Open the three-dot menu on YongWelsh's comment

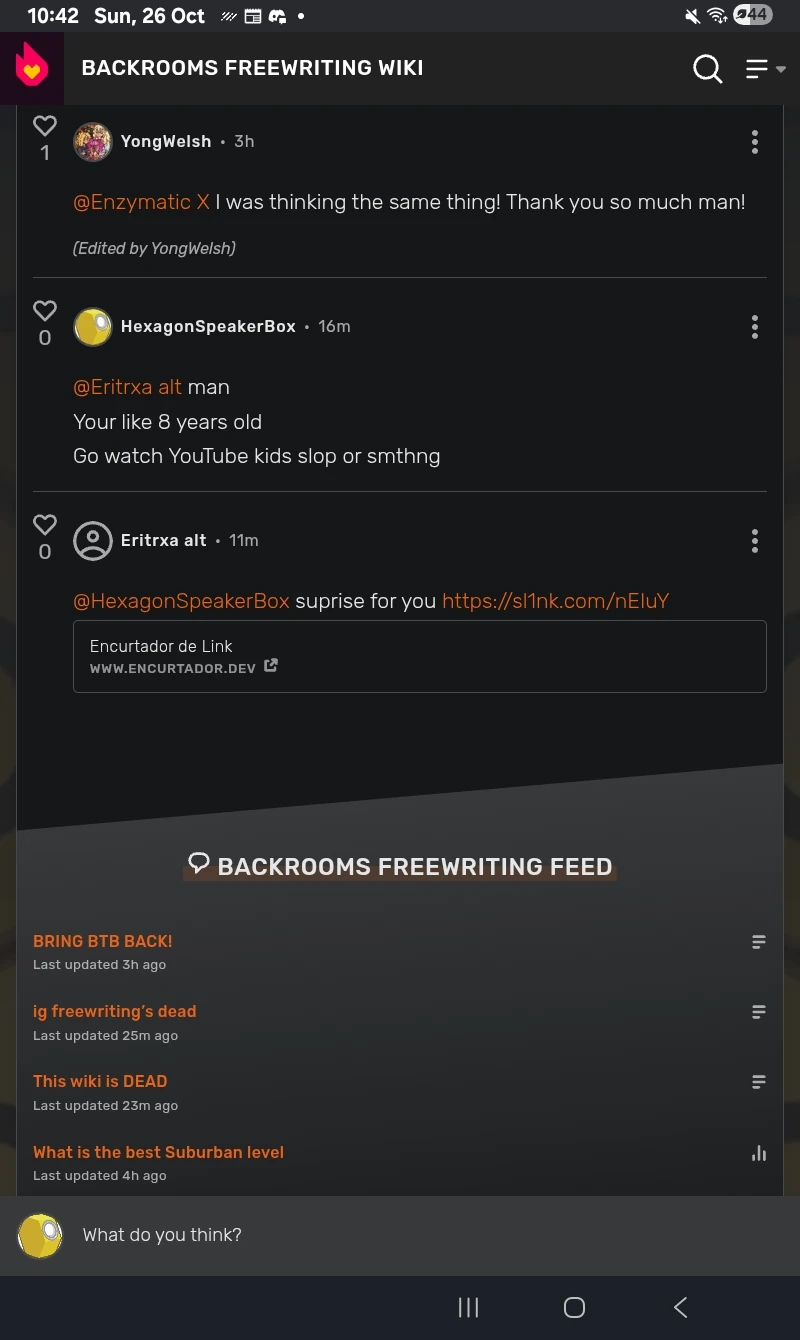[x=755, y=141]
